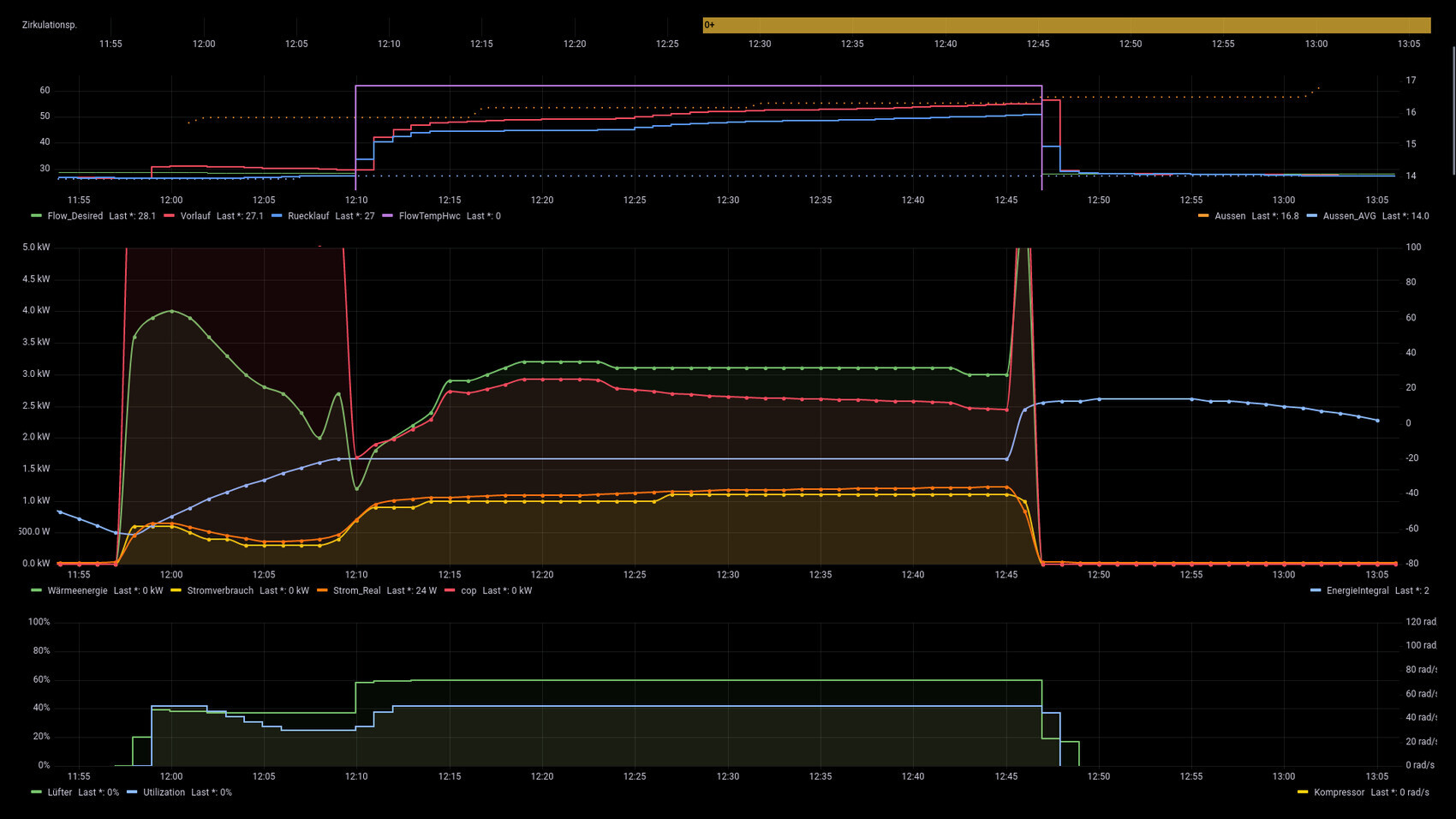Click the Strom_Real legend label
This screenshot has width=1456, height=819.
tap(356, 590)
